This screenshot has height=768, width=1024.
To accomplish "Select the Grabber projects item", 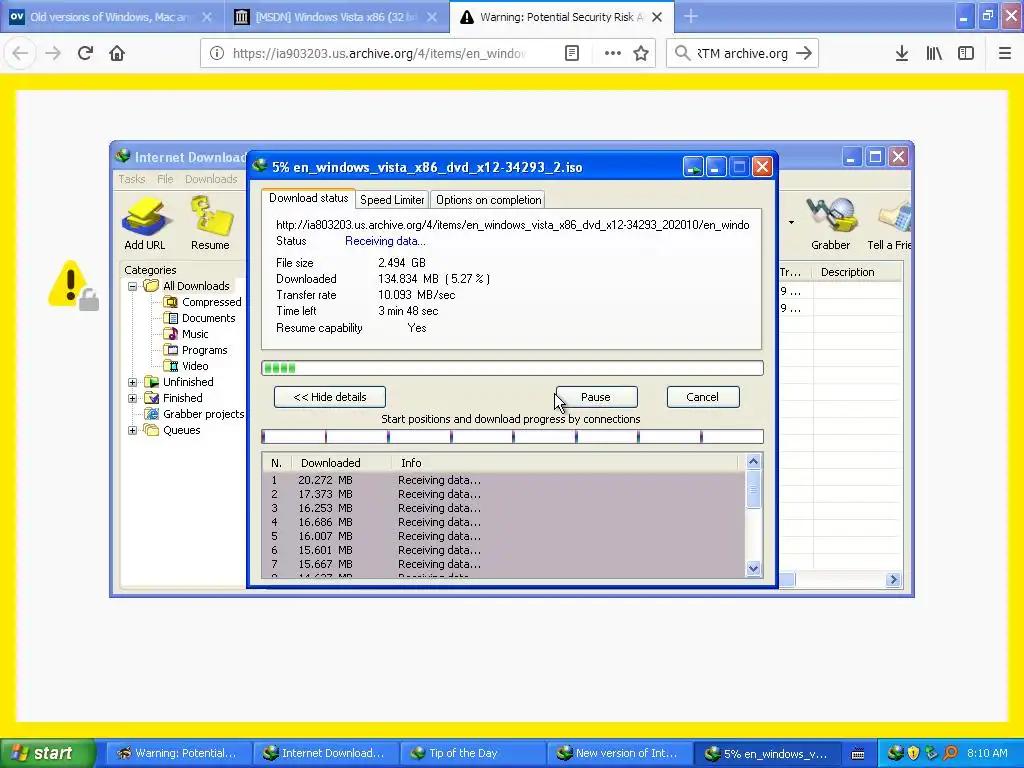I will click(195, 414).
